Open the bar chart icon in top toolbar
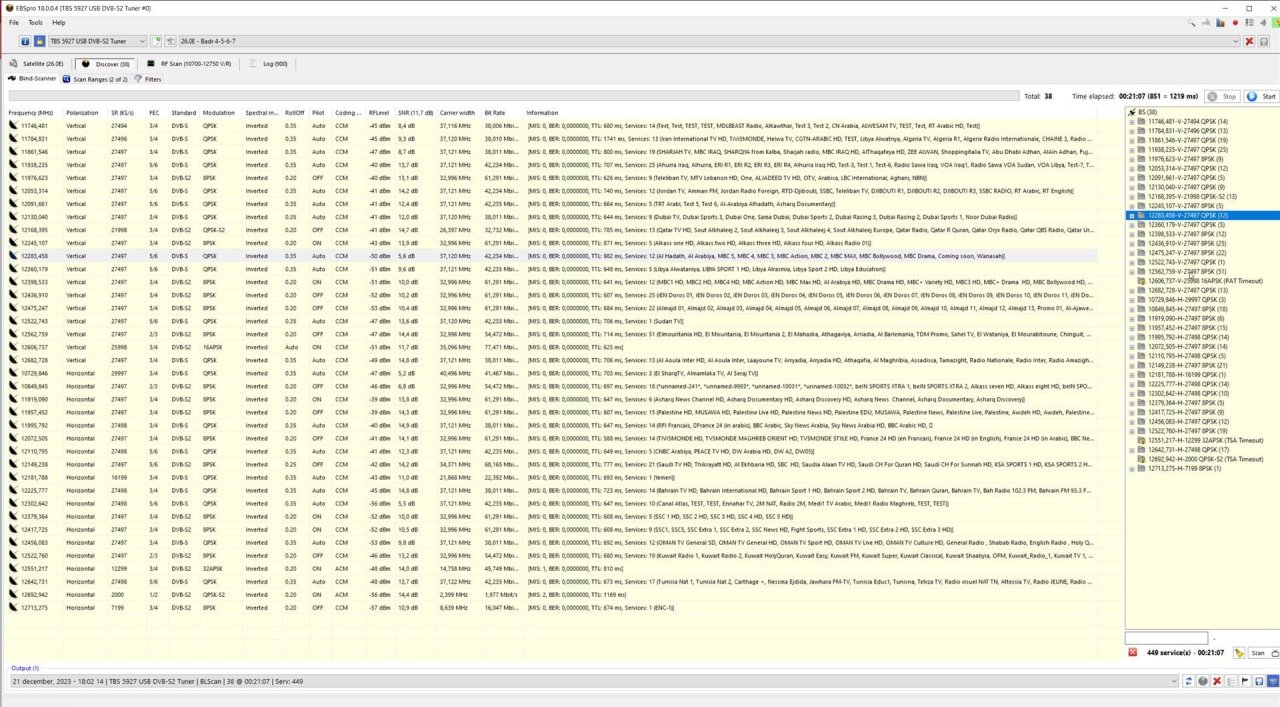This screenshot has height=707, width=1280. [x=1221, y=22]
